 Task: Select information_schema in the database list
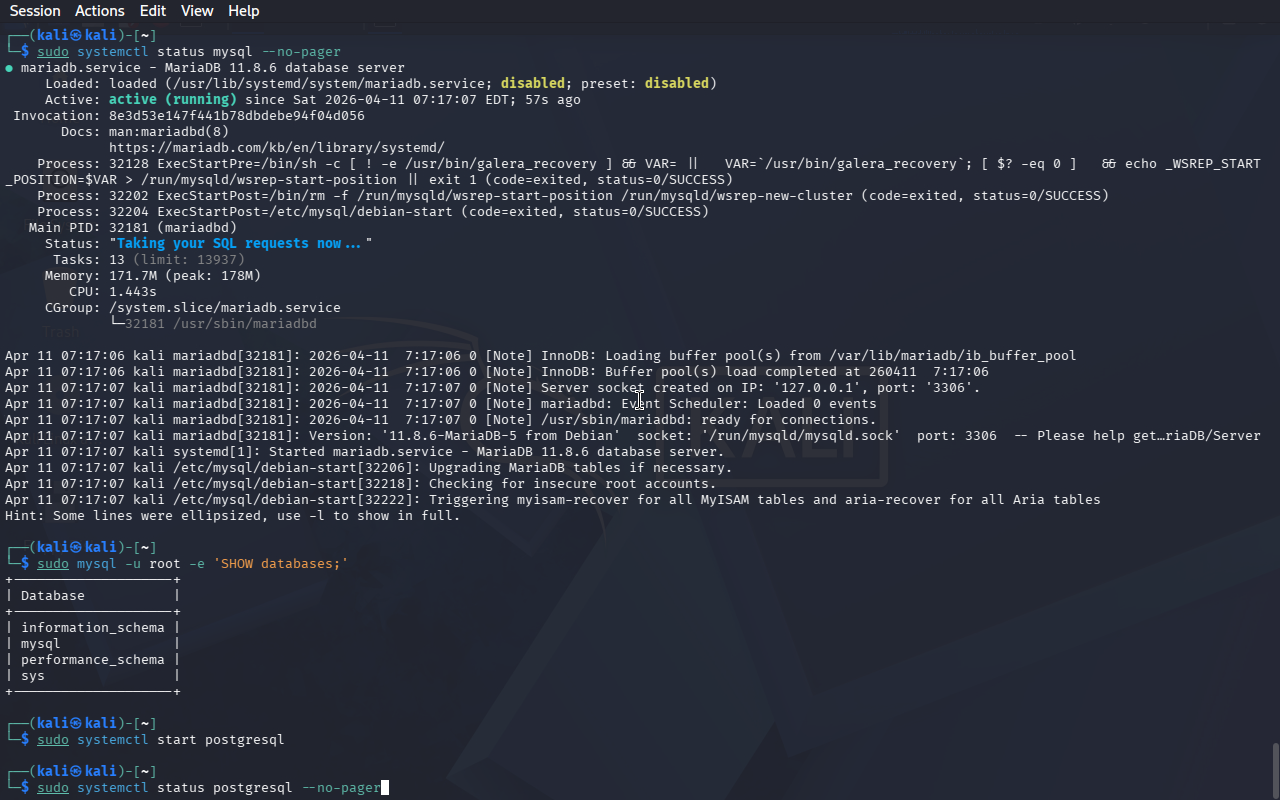(92, 628)
